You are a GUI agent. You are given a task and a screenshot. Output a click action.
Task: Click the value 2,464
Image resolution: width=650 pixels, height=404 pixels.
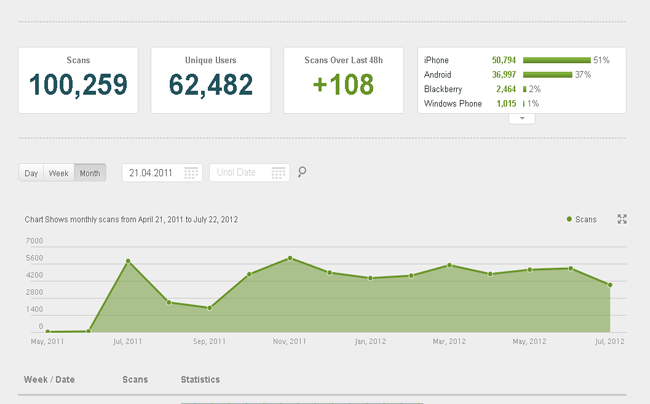pos(506,89)
